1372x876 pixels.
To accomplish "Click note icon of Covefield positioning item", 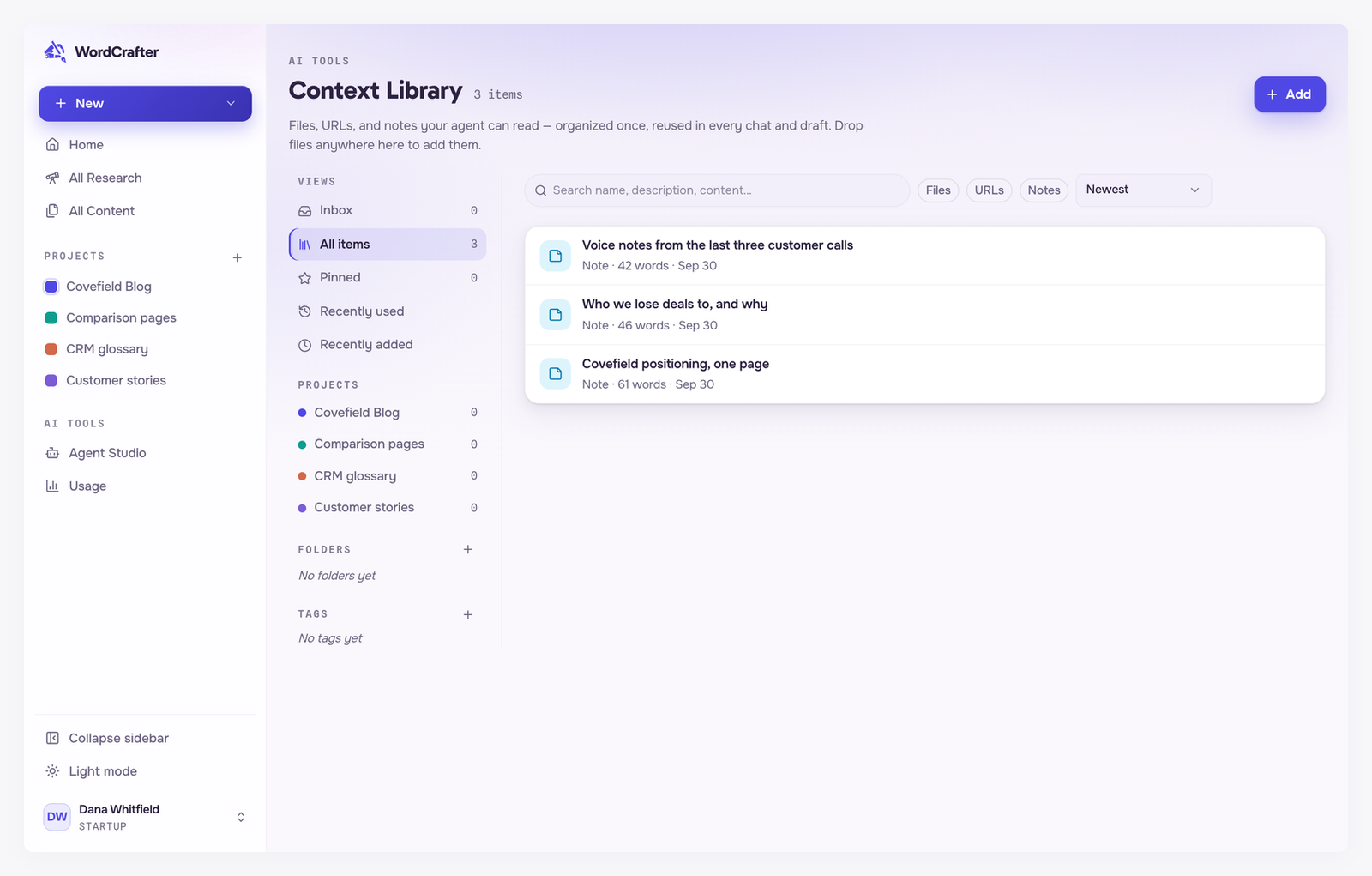I will 555,374.
